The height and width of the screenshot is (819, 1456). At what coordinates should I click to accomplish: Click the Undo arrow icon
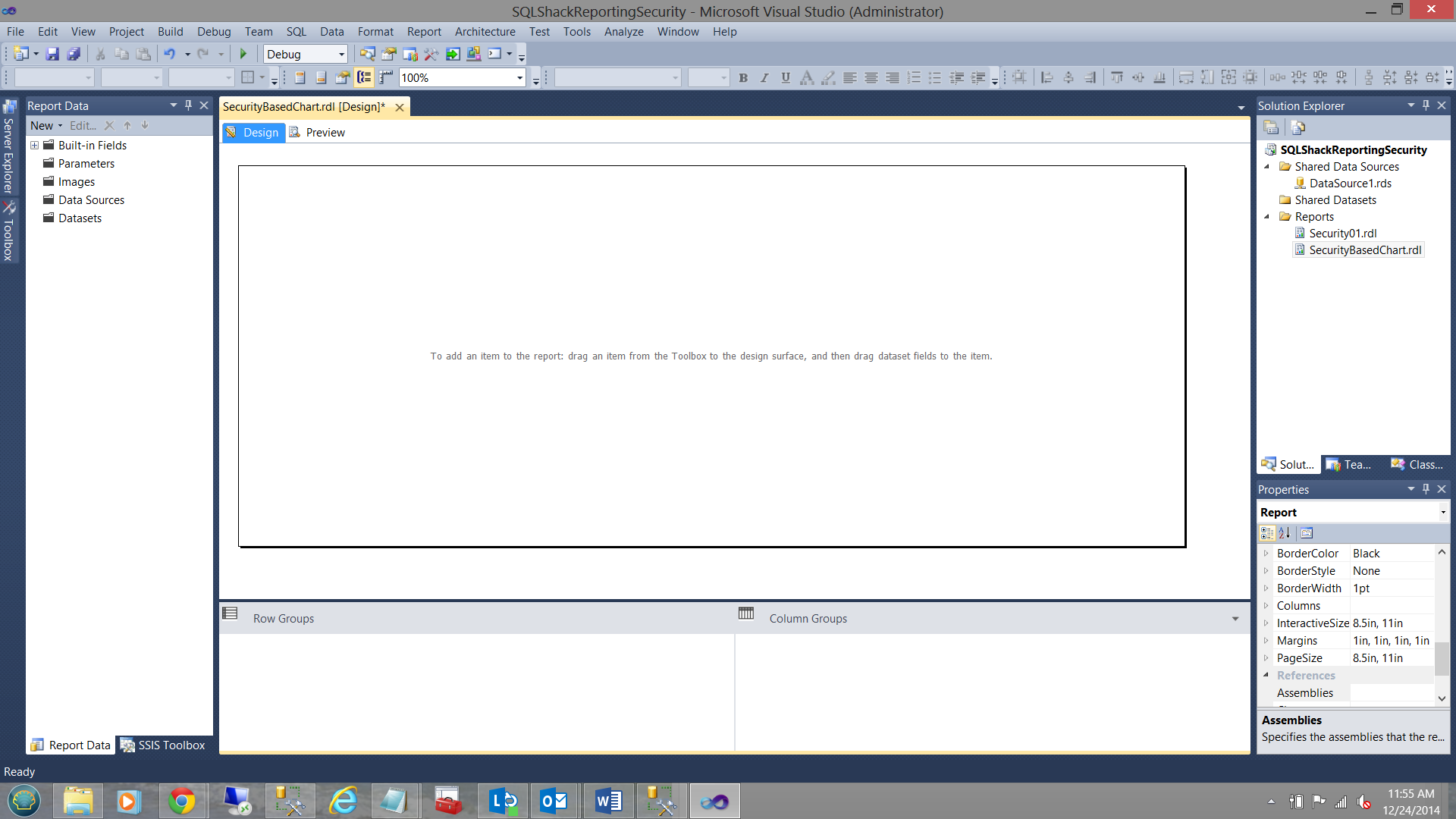(169, 54)
